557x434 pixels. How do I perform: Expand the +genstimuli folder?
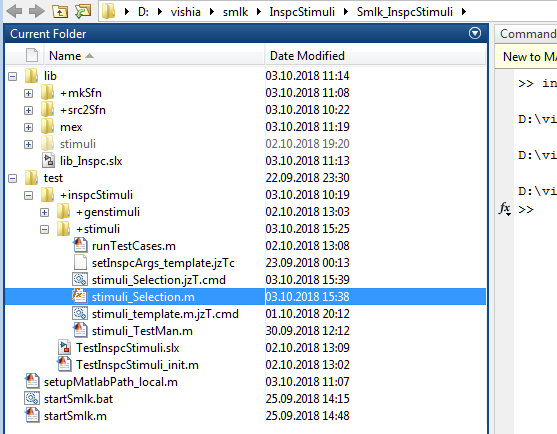pyautogui.click(x=44, y=212)
